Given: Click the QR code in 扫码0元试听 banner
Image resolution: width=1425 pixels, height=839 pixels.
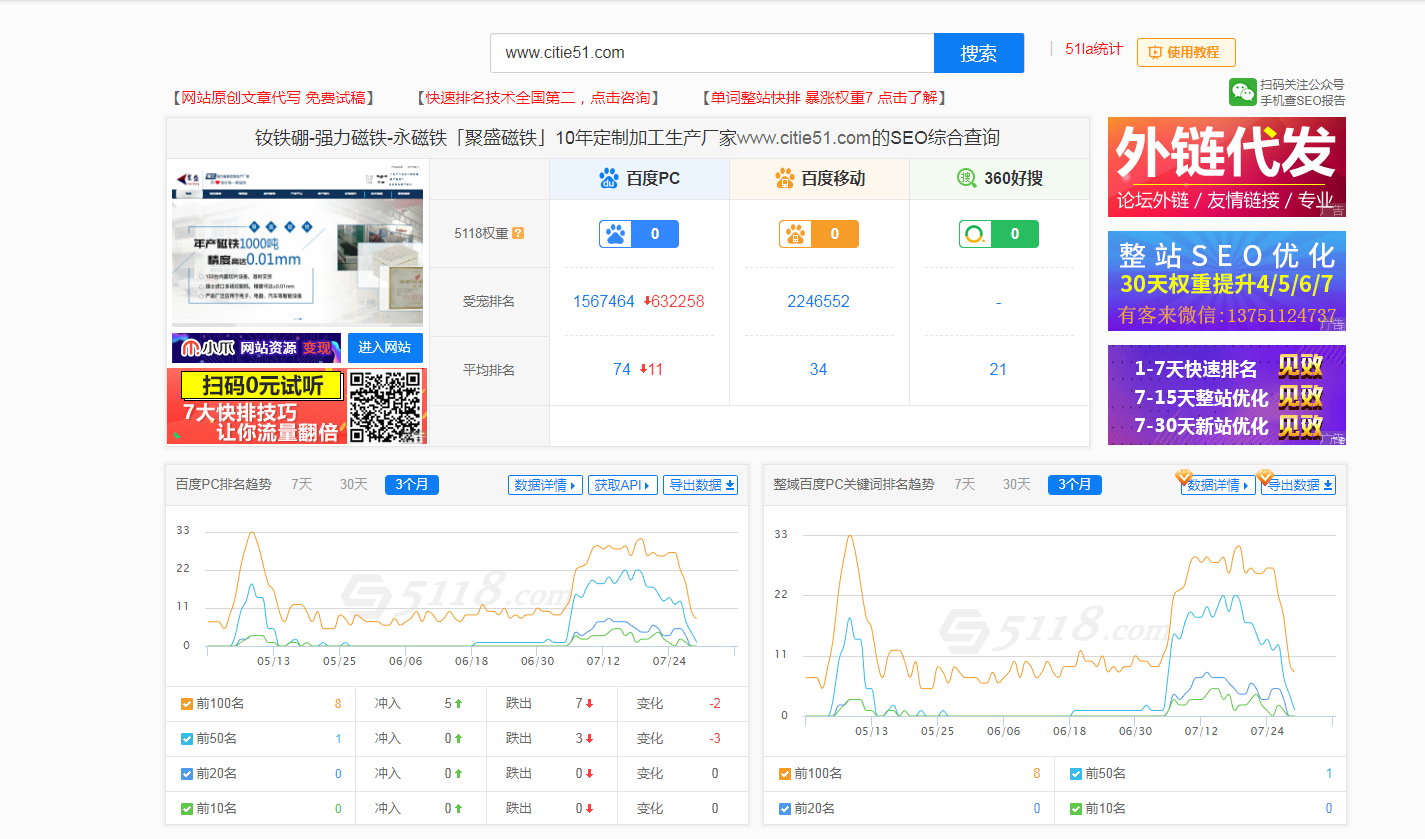Looking at the screenshot, I should (x=385, y=407).
